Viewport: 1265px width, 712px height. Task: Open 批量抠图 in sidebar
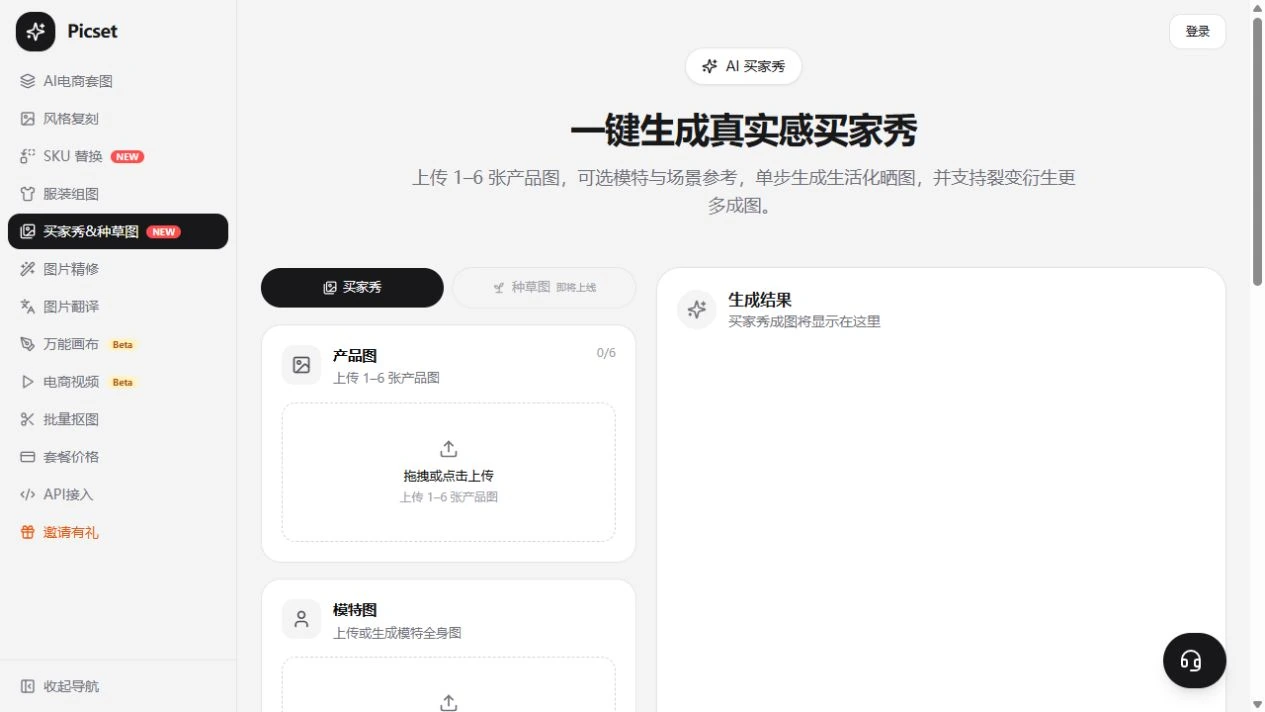tap(118, 419)
